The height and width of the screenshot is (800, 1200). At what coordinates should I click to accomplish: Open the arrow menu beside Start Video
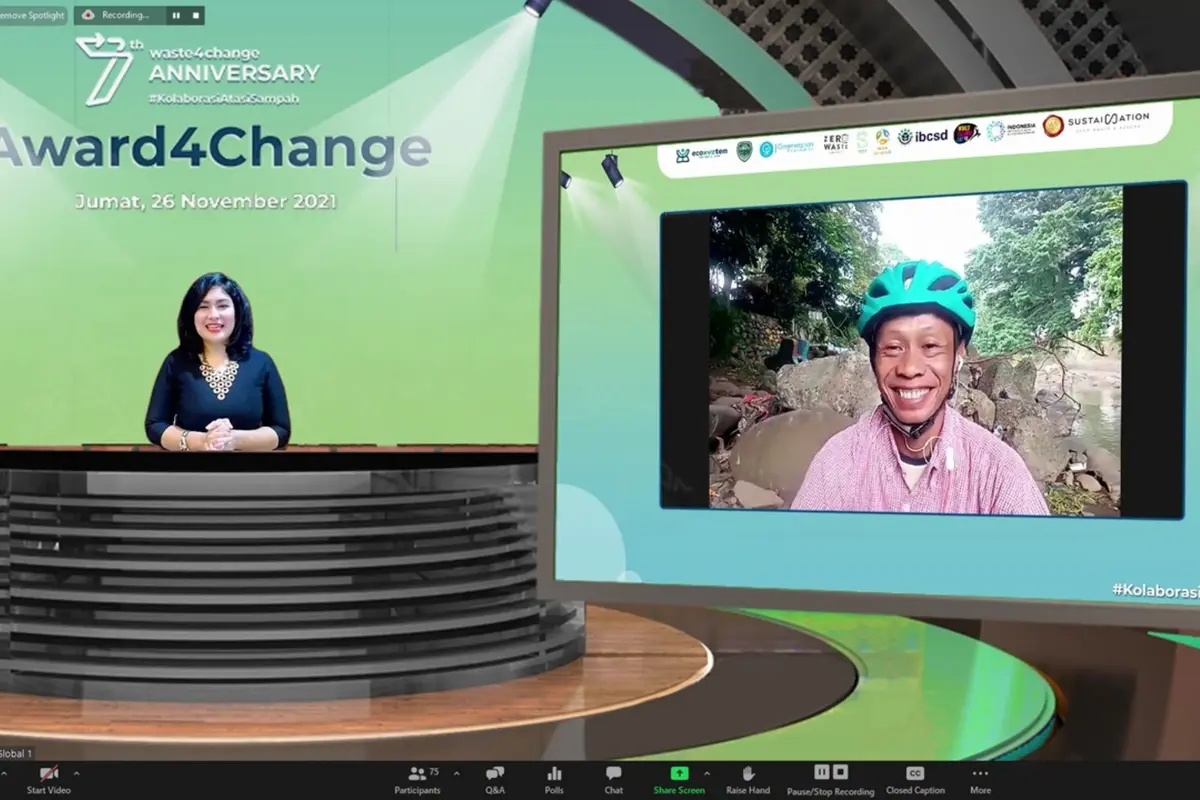click(x=76, y=773)
